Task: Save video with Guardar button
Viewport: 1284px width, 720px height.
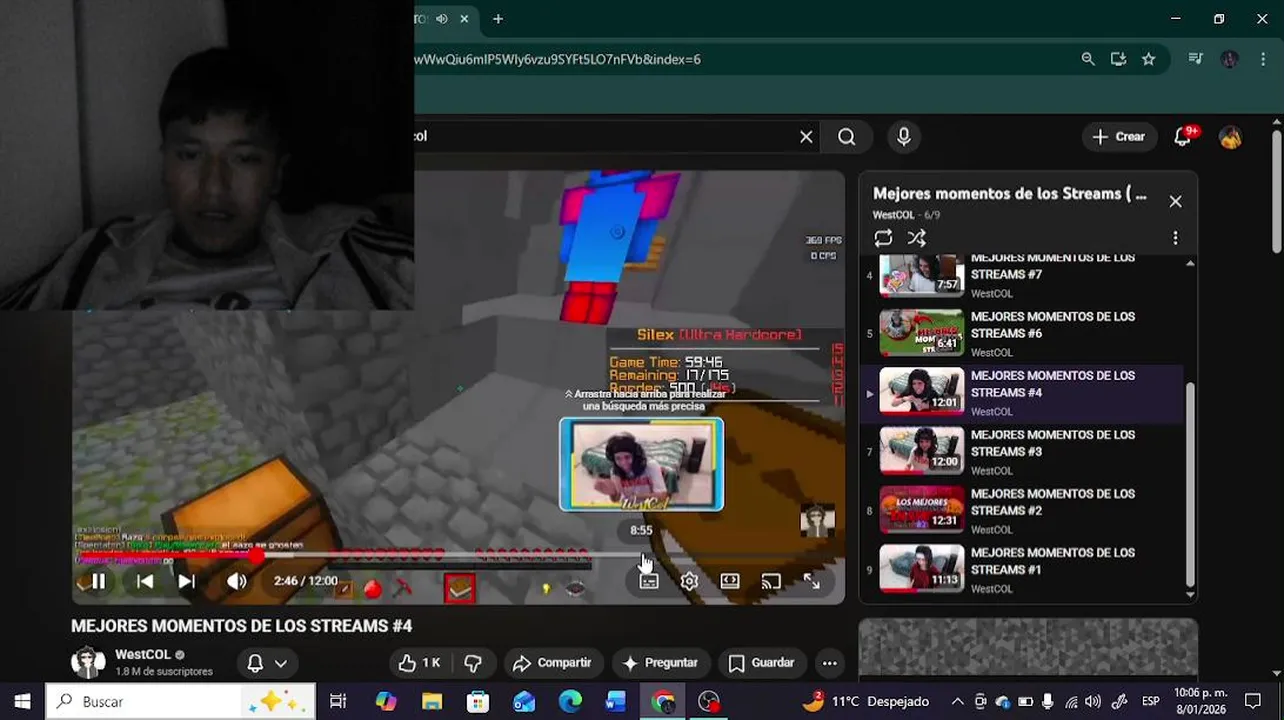Action: (762, 663)
